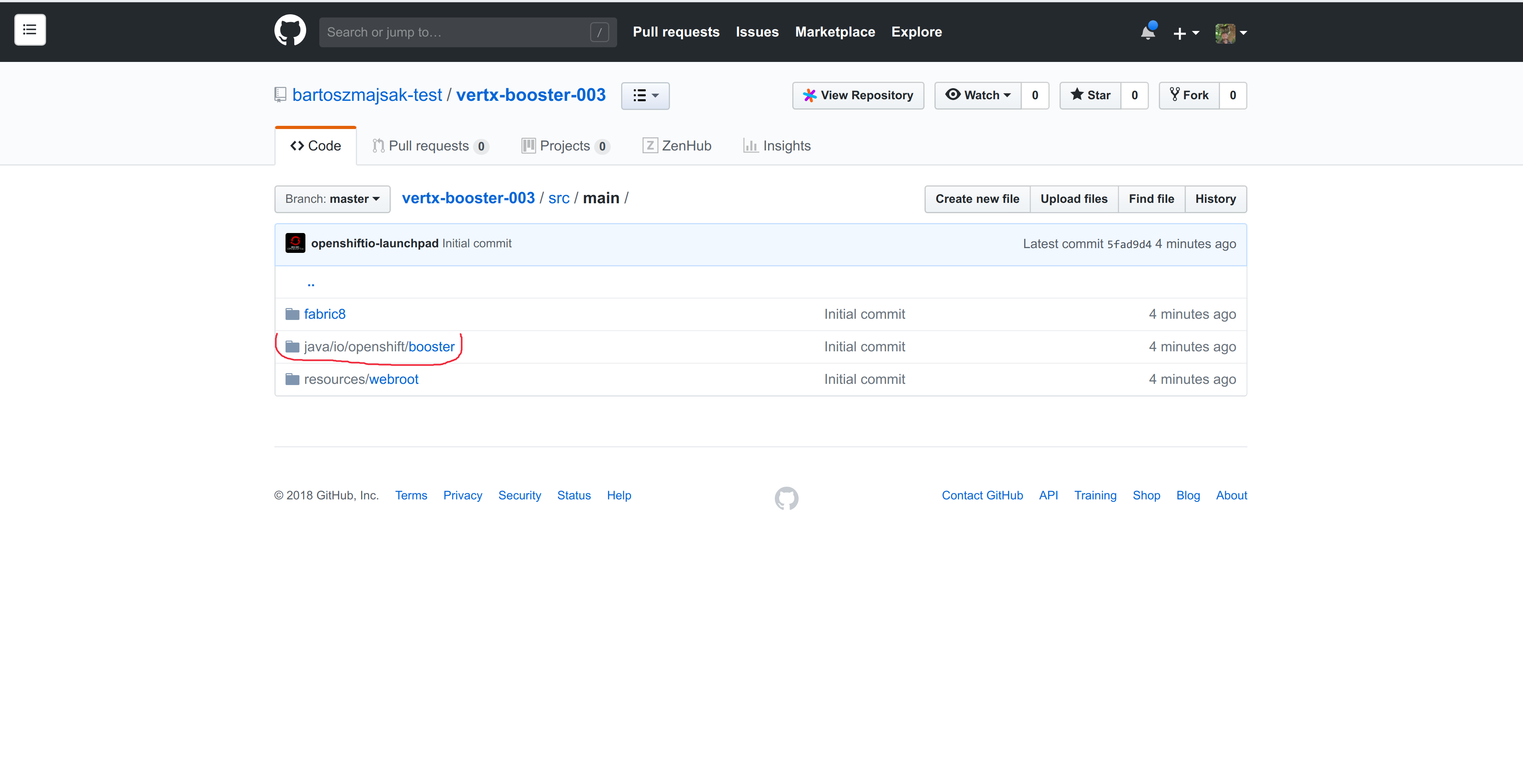
Task: Click the repository bookmark icon beside bartoszmajsak-test
Action: click(280, 94)
